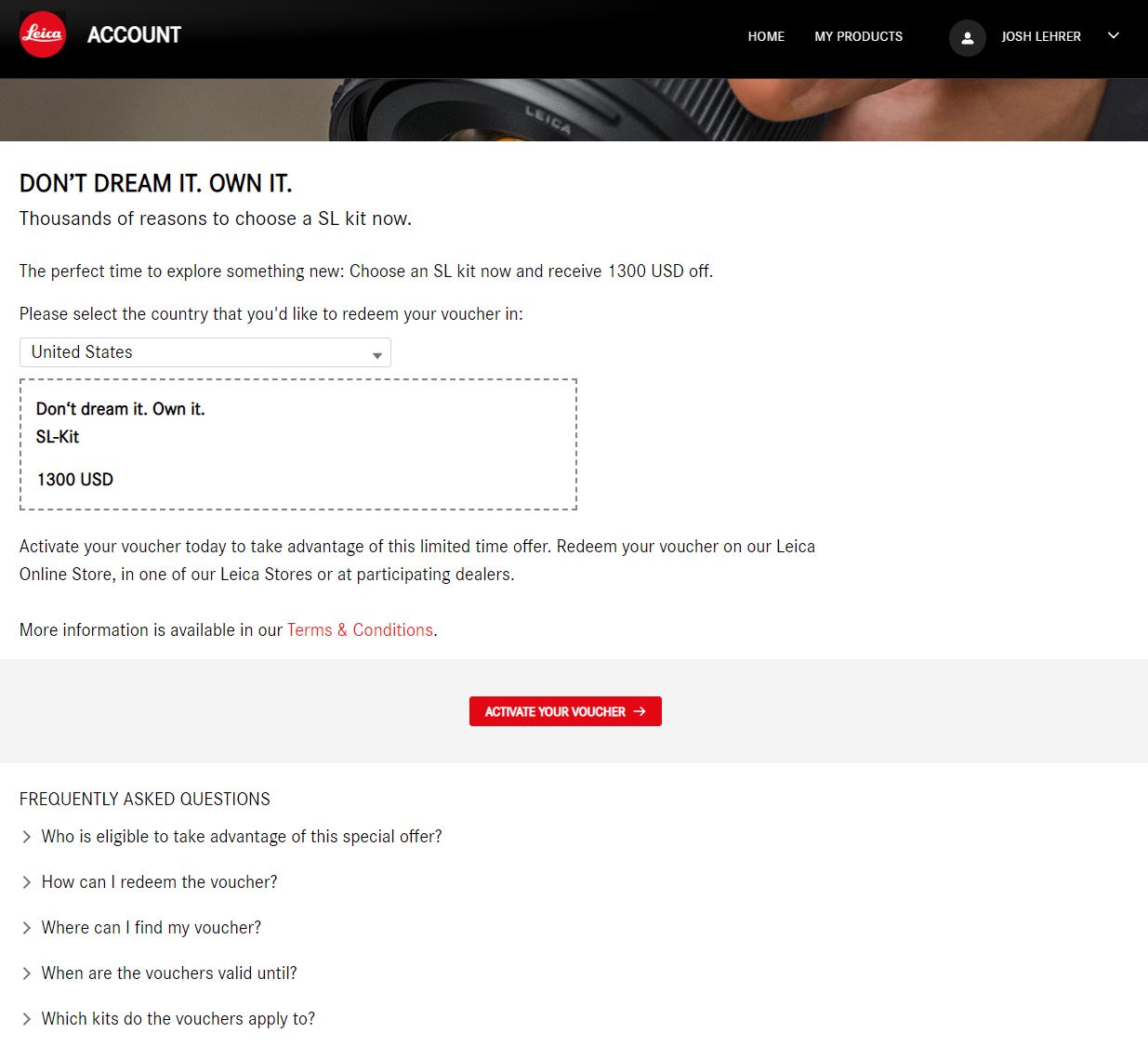Click the Josh Lehrer account name
Screen dimensions: 1148x1046
point(1040,36)
